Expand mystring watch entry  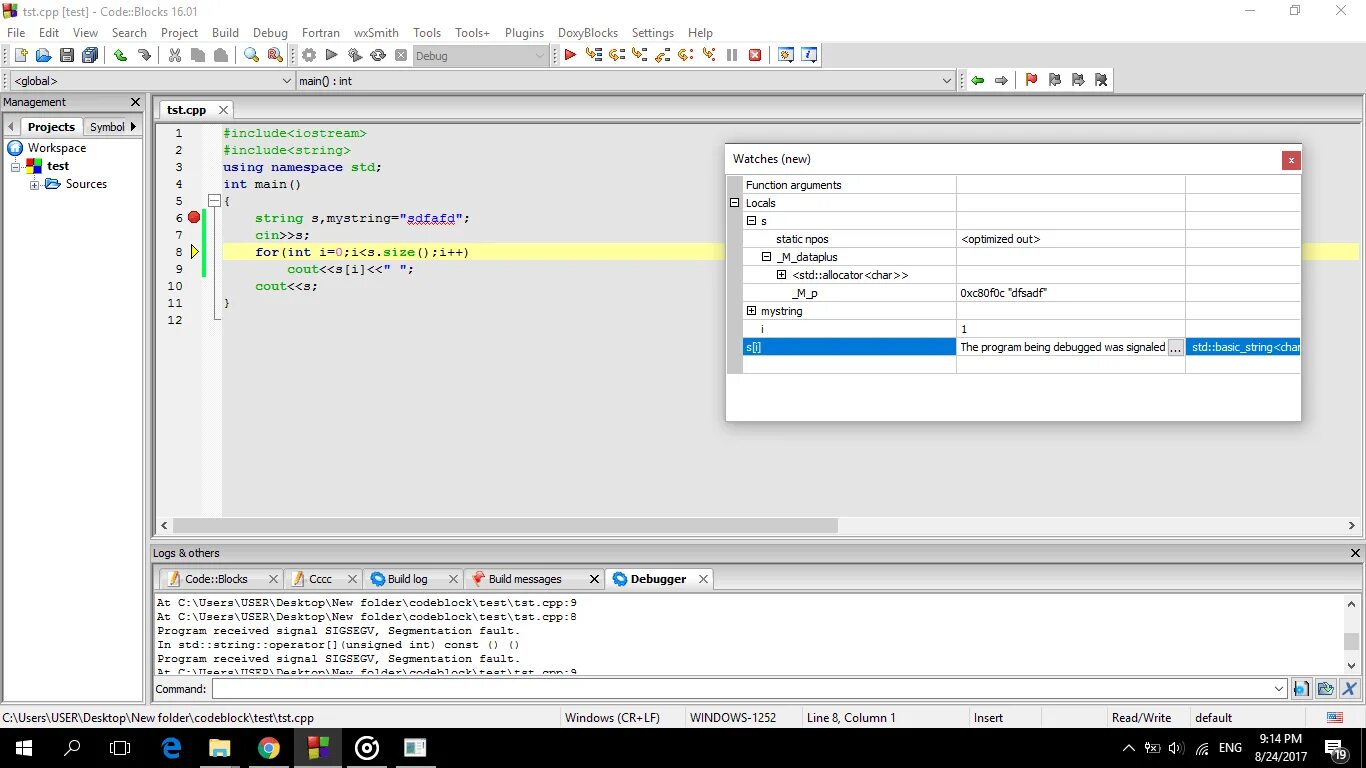coord(751,311)
